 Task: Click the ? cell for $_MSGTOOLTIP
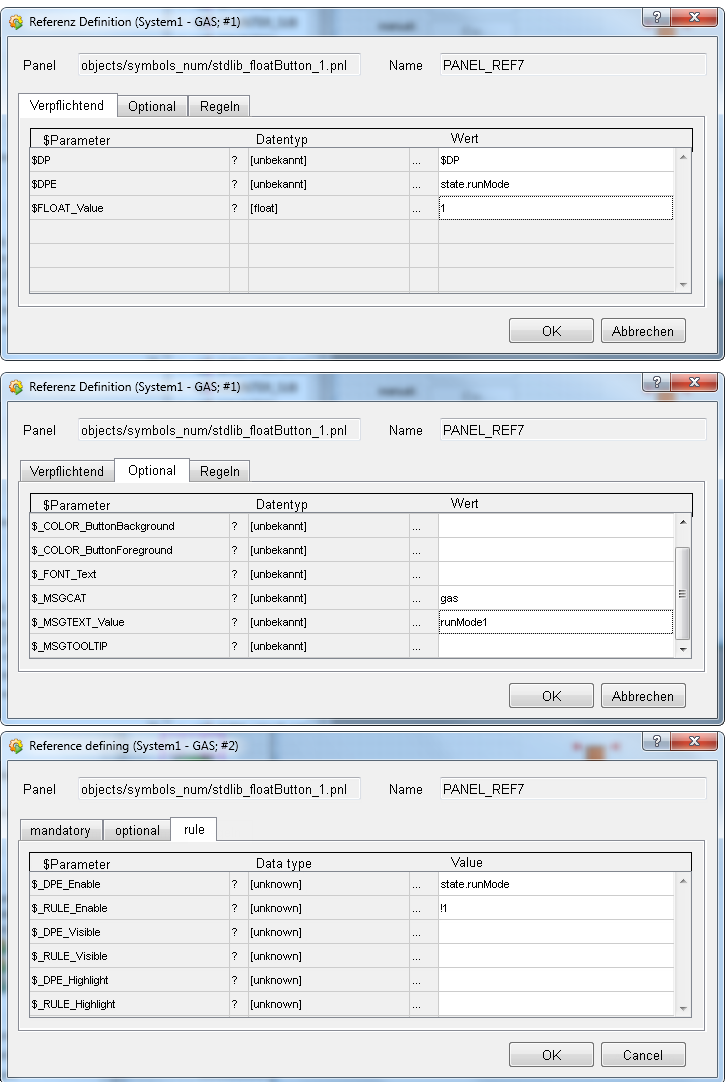[x=239, y=646]
